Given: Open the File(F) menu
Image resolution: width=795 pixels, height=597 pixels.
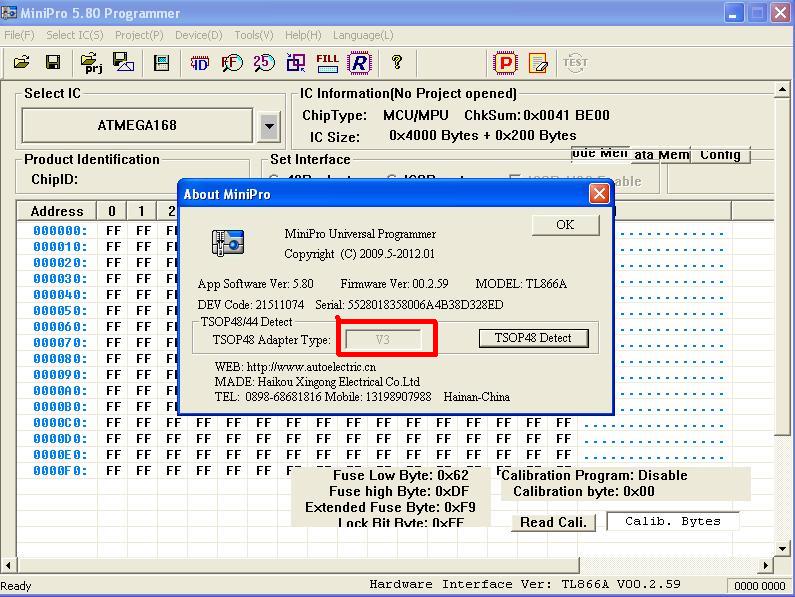Looking at the screenshot, I should click(19, 35).
